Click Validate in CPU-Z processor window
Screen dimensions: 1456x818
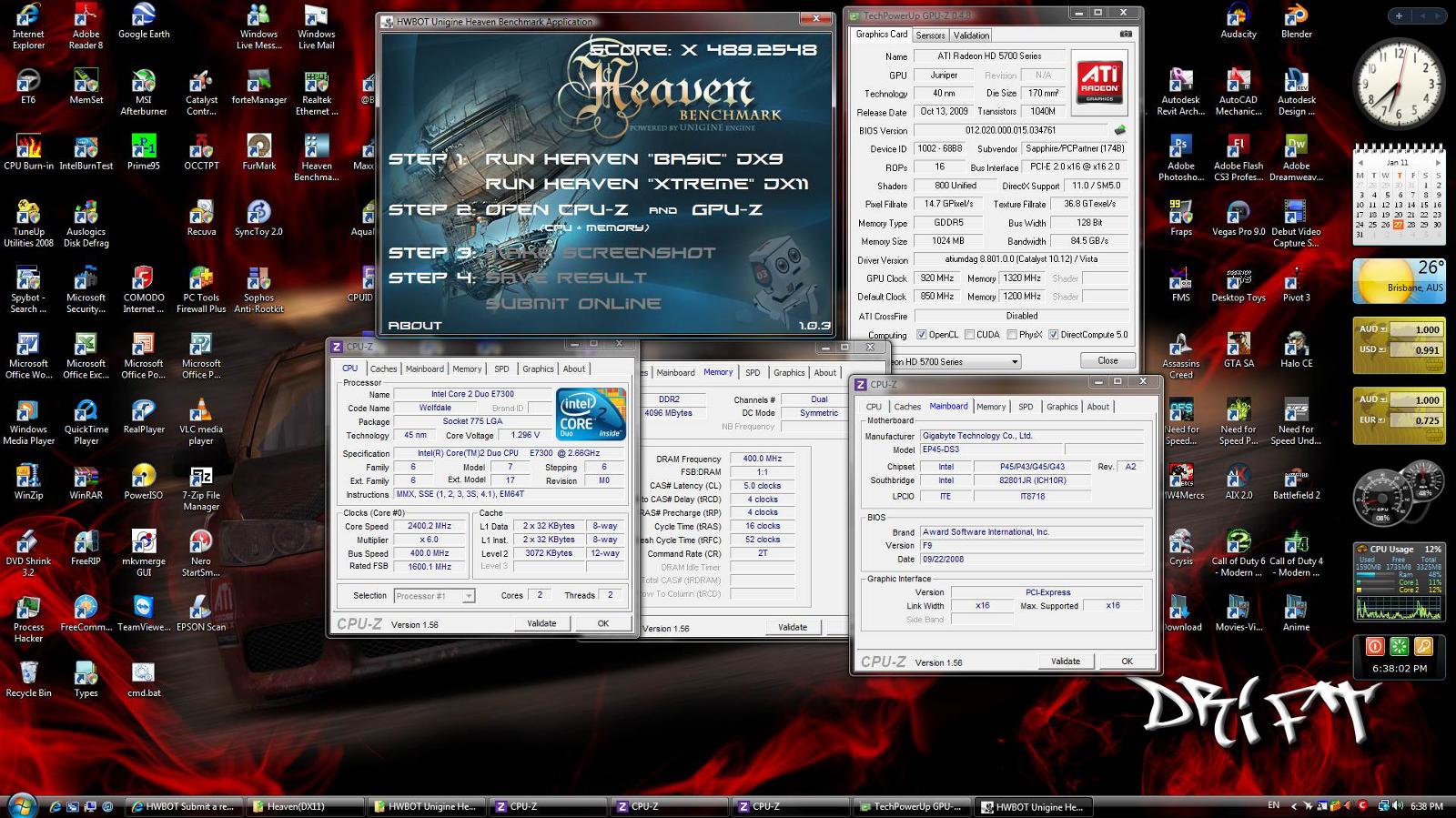click(x=541, y=623)
